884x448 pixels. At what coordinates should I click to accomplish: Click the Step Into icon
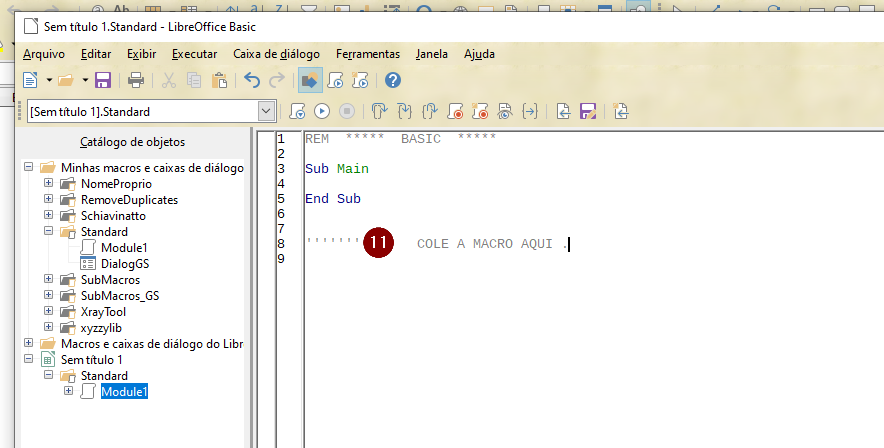click(x=404, y=112)
